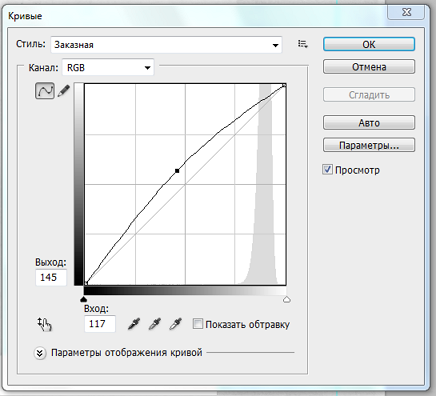
Task: Pick the white point eyedropper
Action: (175, 324)
